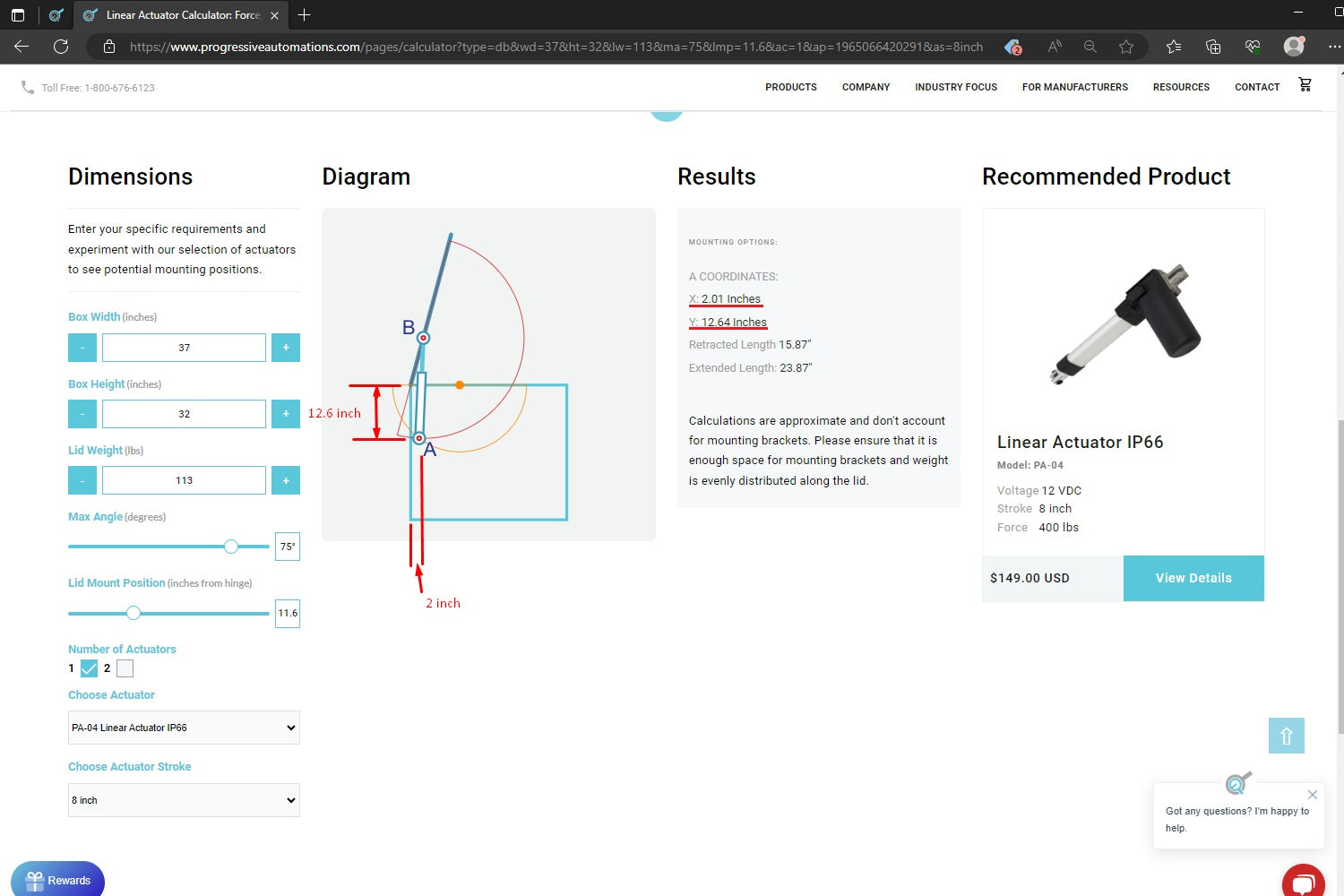Click mounting point B on diagram
Screen dimensions: 1344x896
tap(424, 338)
